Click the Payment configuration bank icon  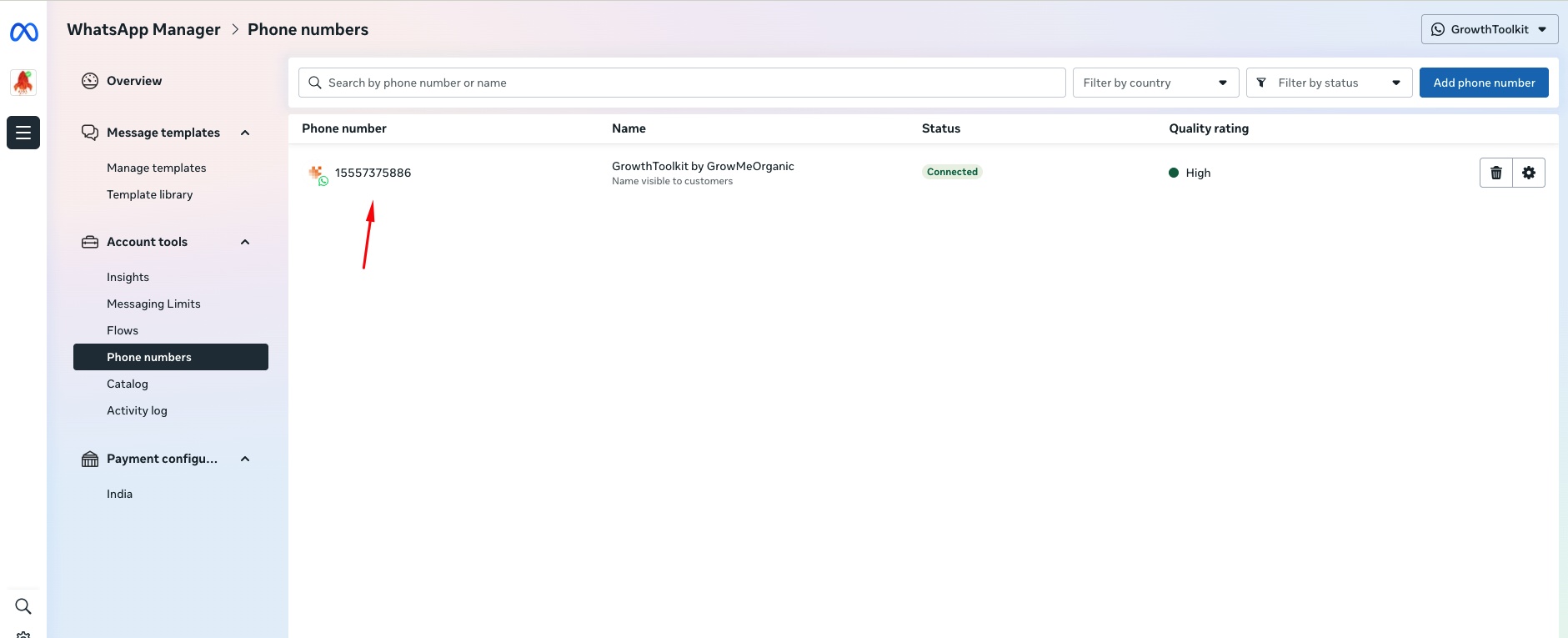[x=90, y=459]
